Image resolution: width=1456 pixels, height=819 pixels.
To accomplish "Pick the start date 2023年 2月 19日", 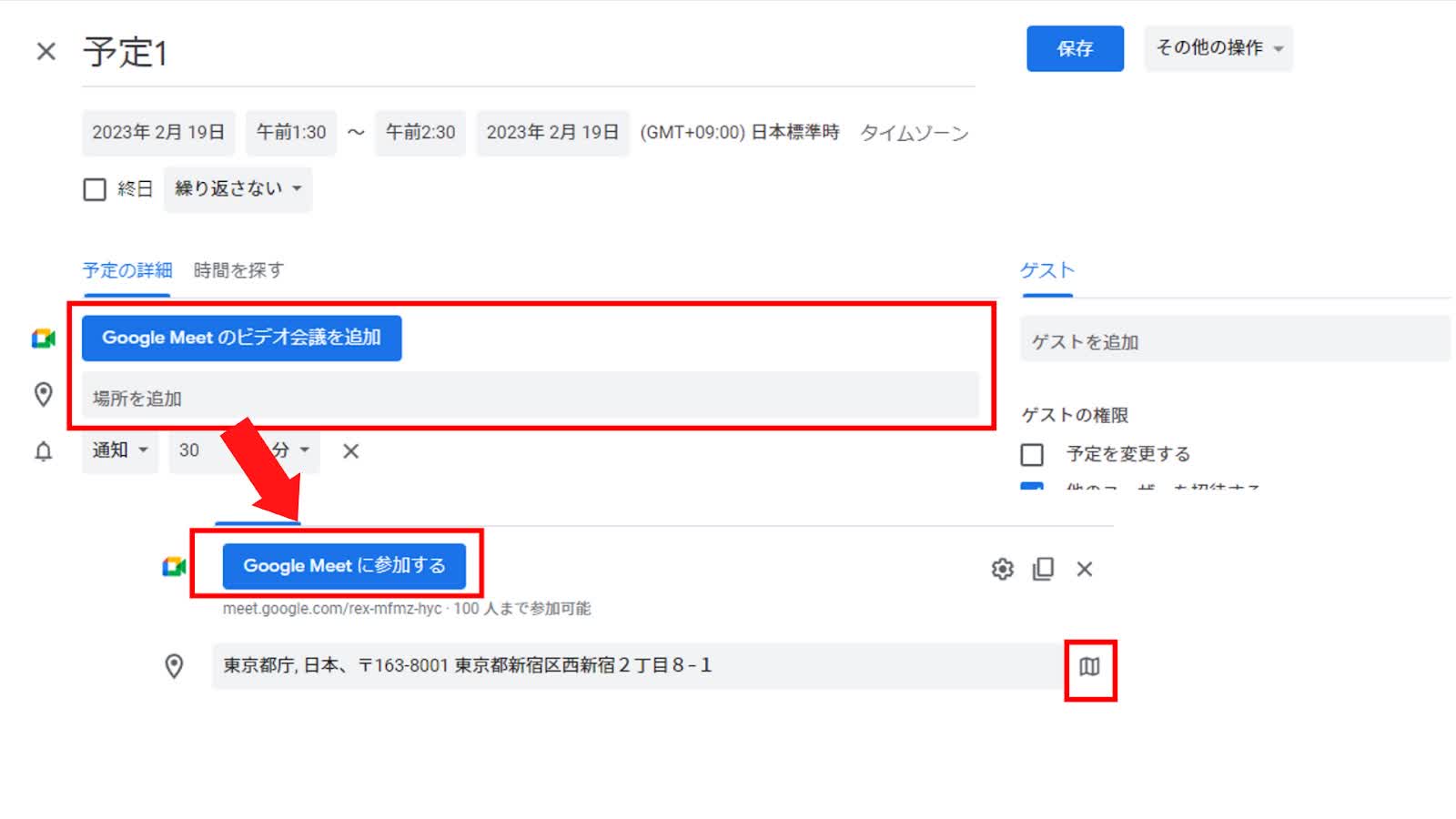I will point(158,133).
